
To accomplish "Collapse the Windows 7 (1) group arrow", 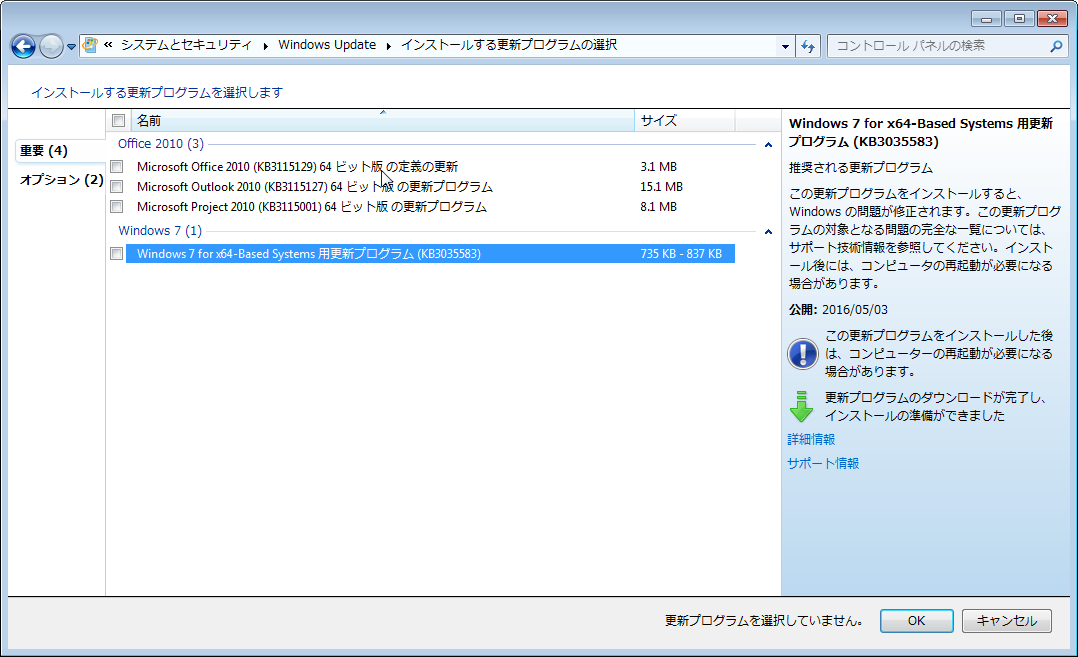I will pyautogui.click(x=768, y=232).
